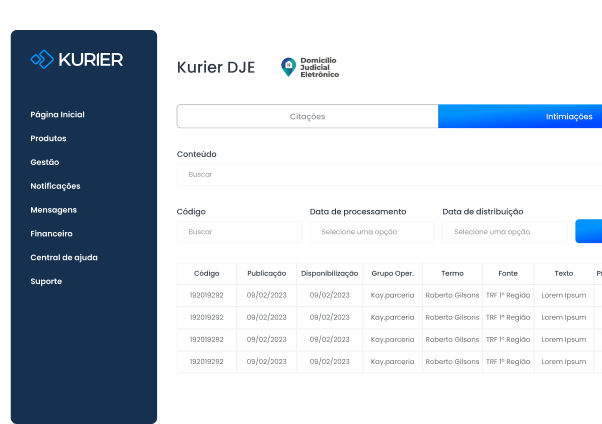Open Financeiro in the sidebar

pyautogui.click(x=51, y=234)
